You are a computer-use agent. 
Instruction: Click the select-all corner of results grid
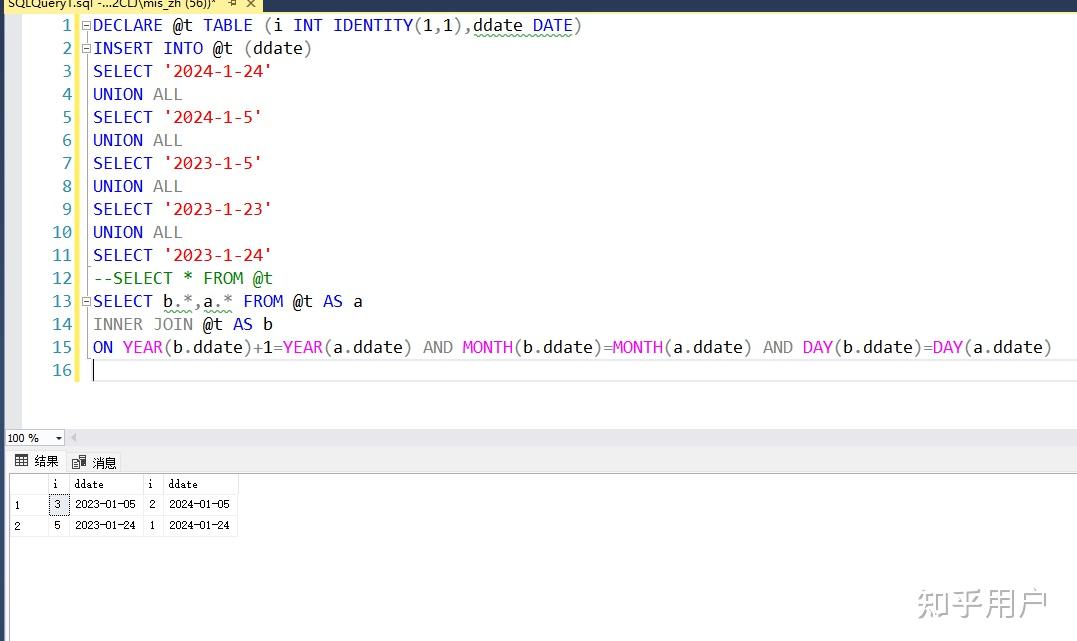tap(29, 484)
